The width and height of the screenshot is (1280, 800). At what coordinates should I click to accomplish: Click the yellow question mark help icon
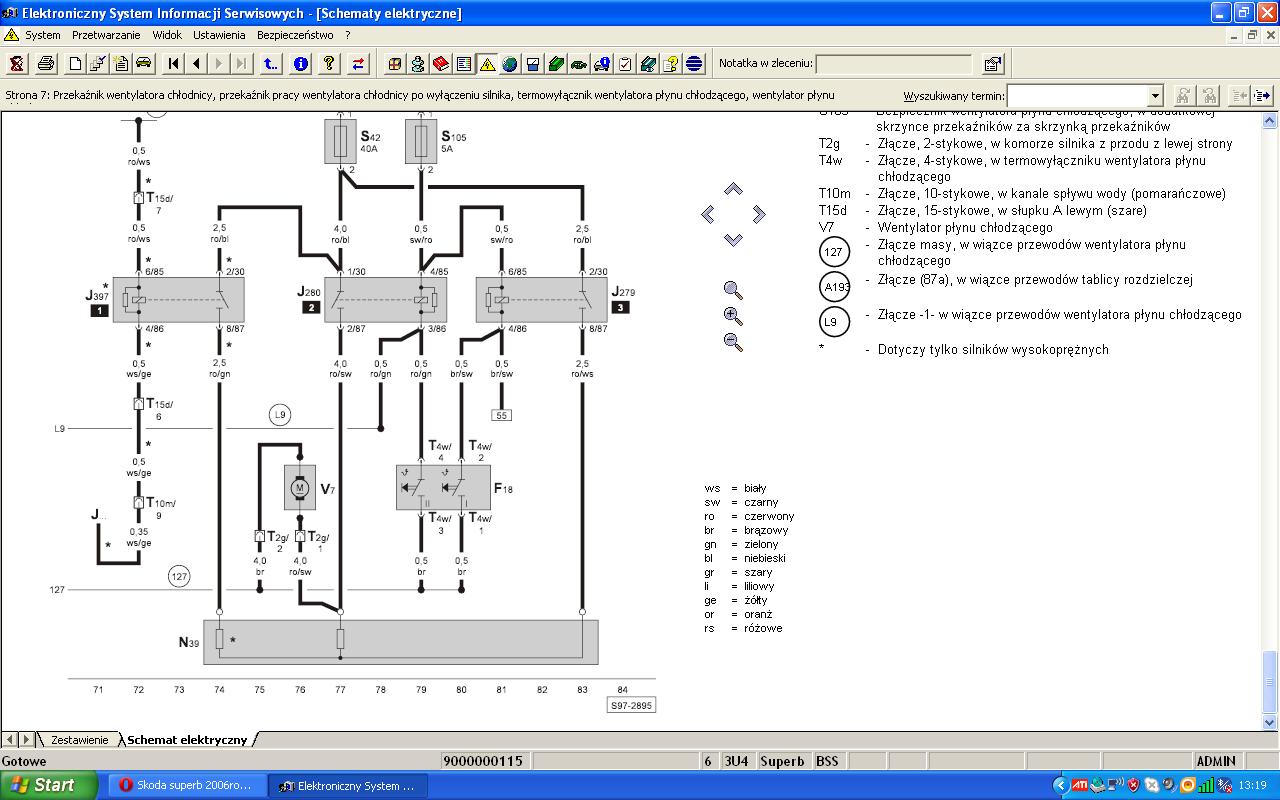pyautogui.click(x=329, y=64)
